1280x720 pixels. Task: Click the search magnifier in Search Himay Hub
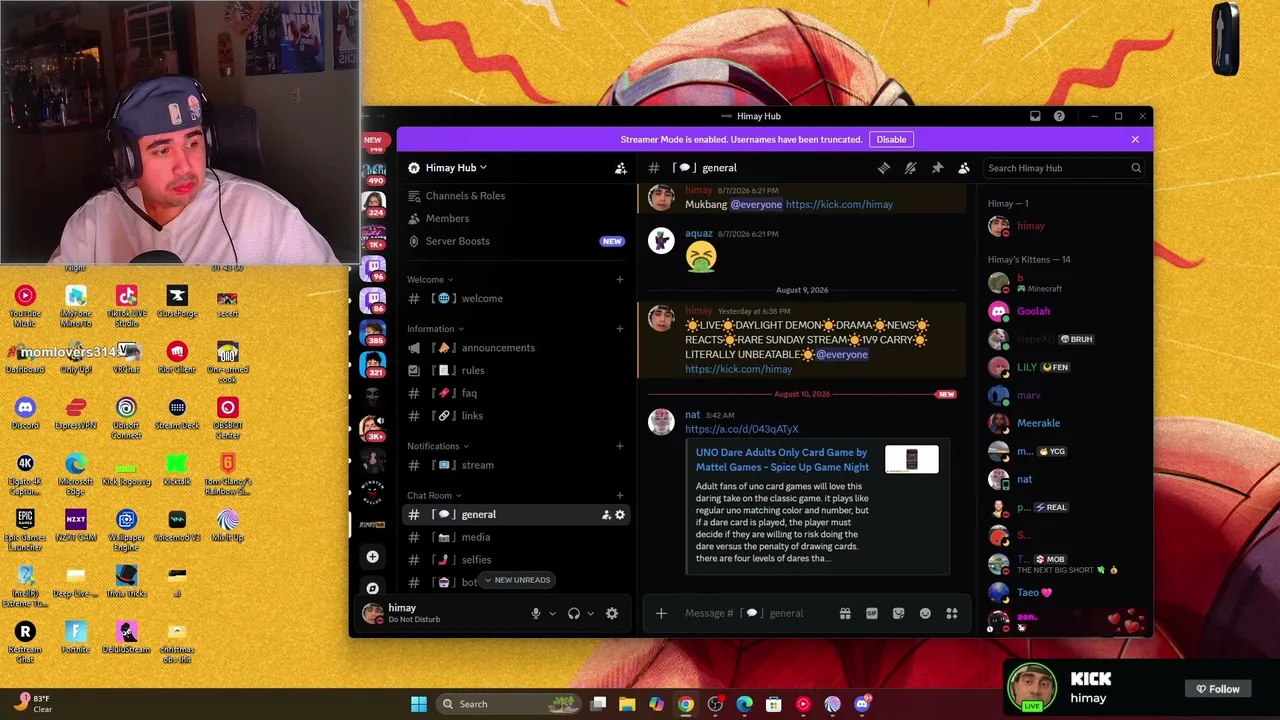(x=1136, y=168)
